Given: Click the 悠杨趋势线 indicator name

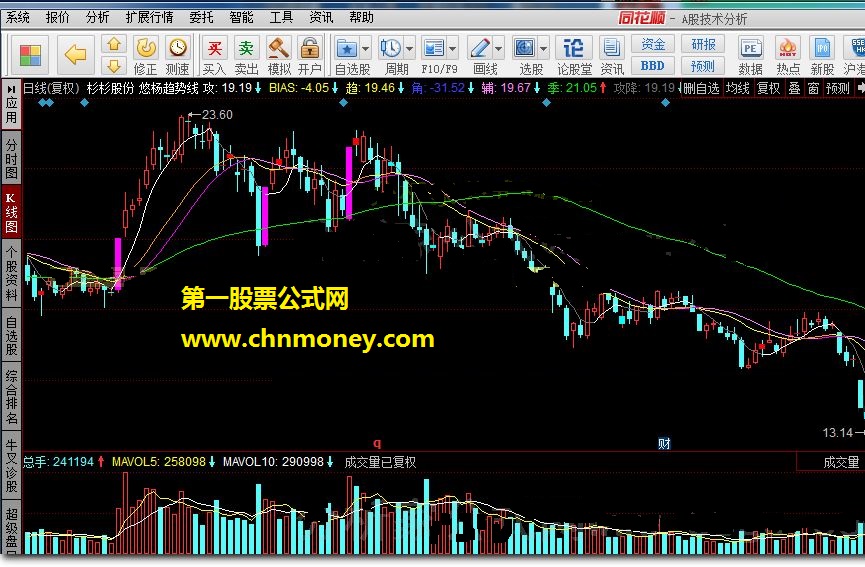Looking at the screenshot, I should coord(168,88).
